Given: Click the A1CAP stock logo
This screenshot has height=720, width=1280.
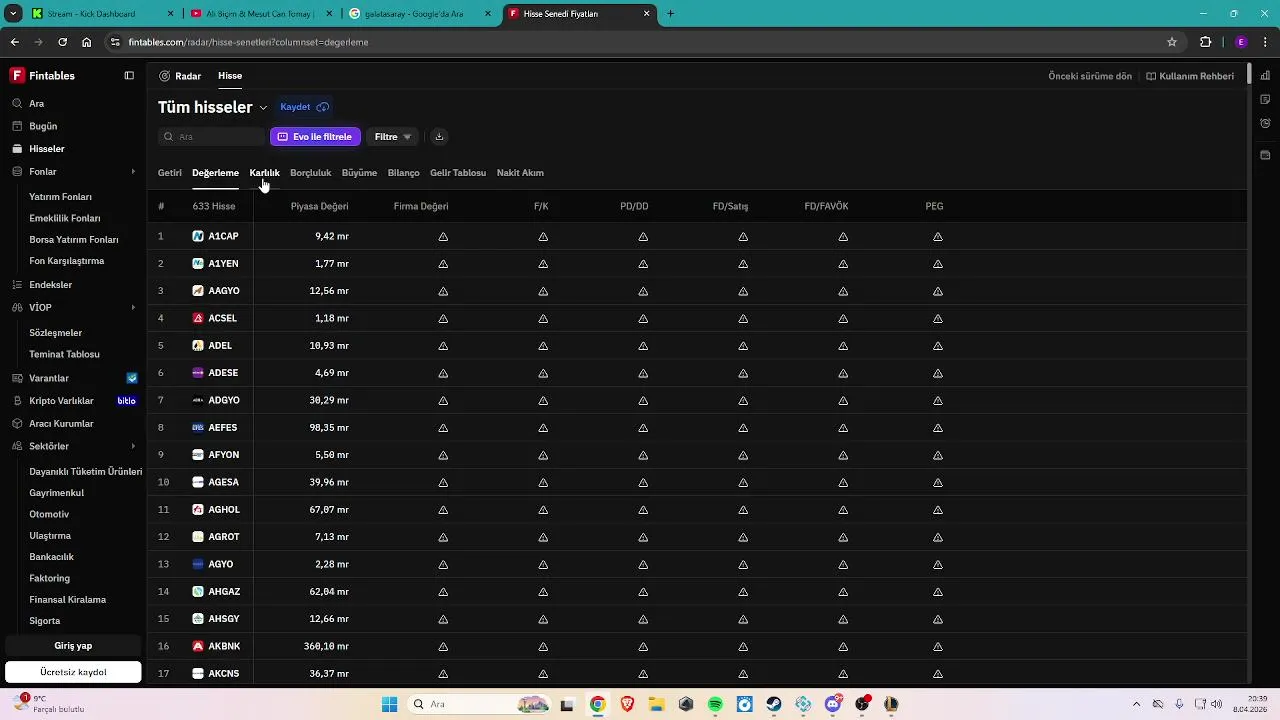Looking at the screenshot, I should pos(198,236).
